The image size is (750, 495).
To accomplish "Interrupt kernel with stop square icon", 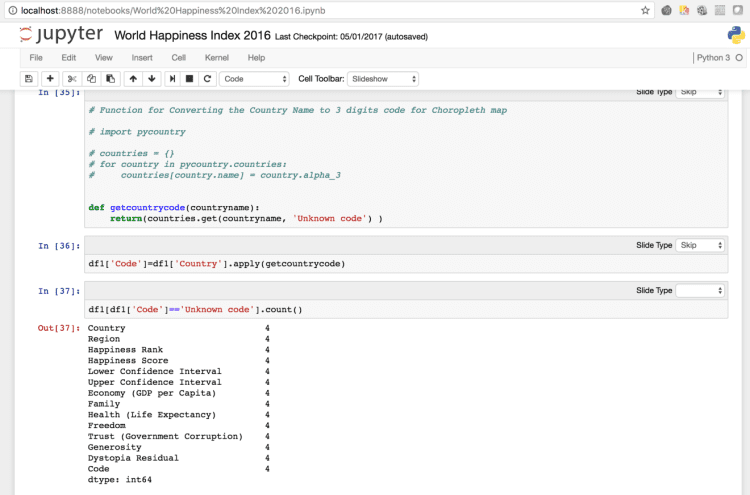I will click(189, 79).
